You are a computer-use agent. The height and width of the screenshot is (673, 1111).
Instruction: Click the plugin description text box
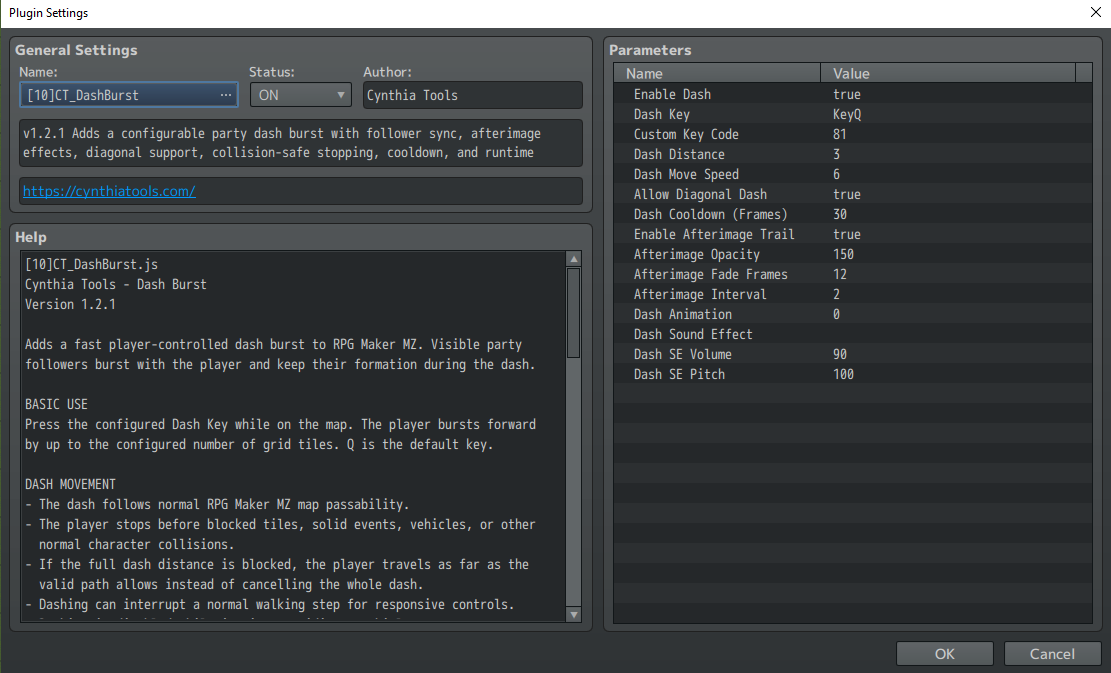pos(300,143)
